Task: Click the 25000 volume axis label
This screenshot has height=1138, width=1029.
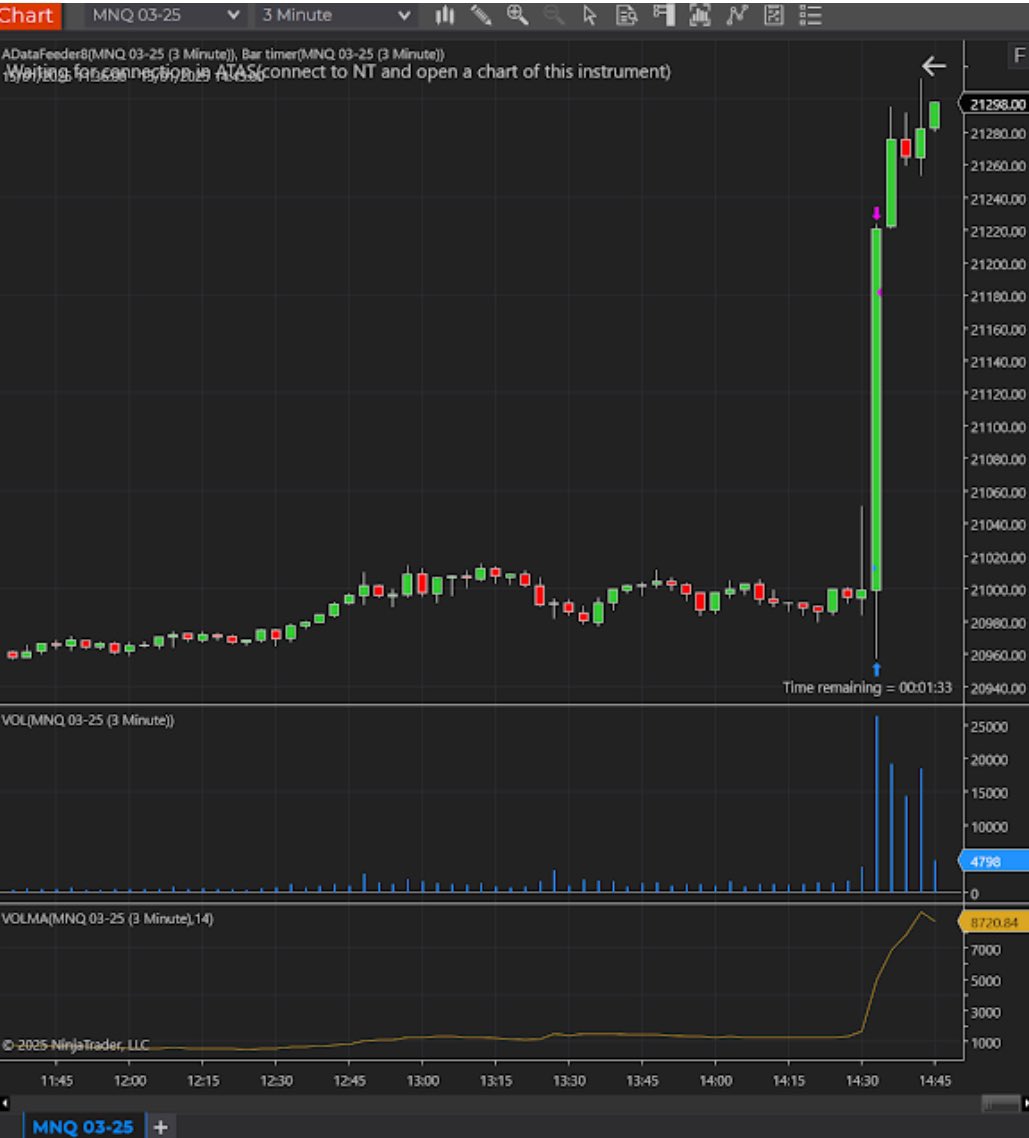Action: (x=989, y=726)
